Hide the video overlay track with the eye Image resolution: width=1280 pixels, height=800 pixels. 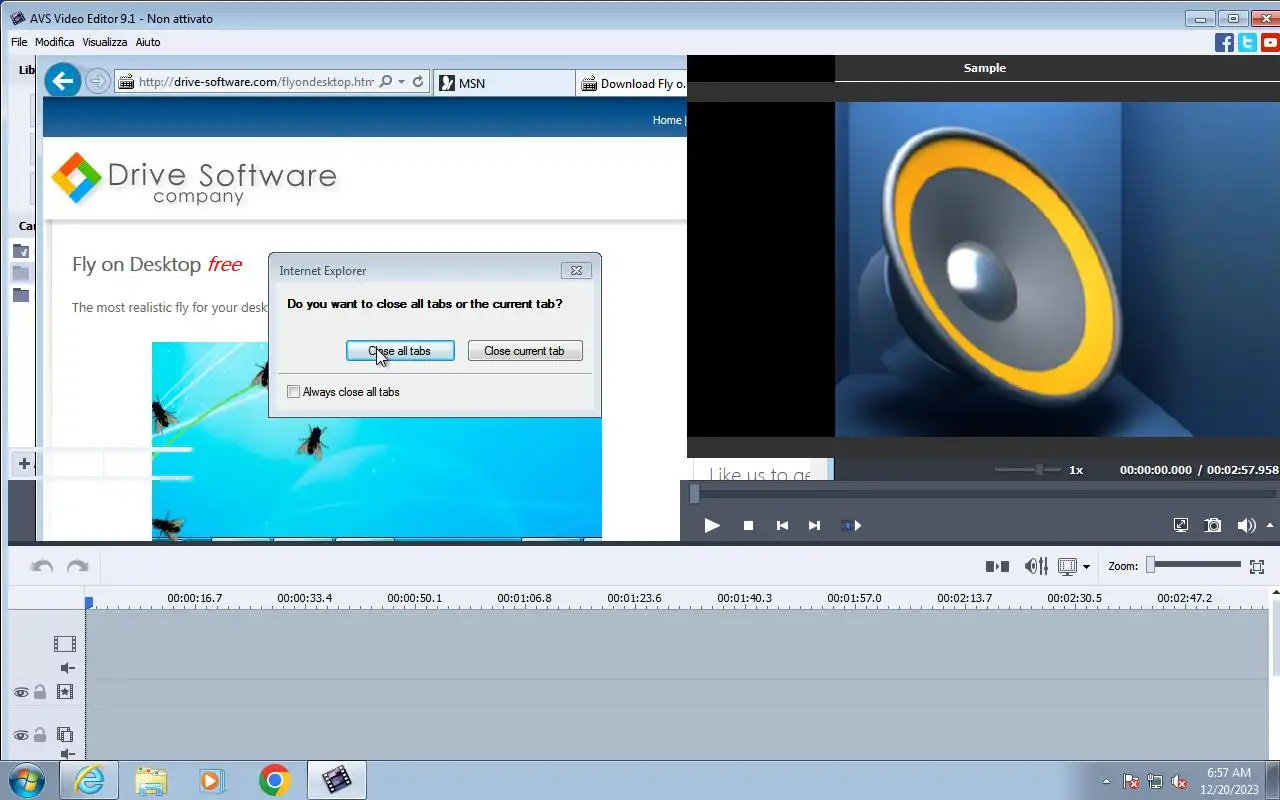20,735
